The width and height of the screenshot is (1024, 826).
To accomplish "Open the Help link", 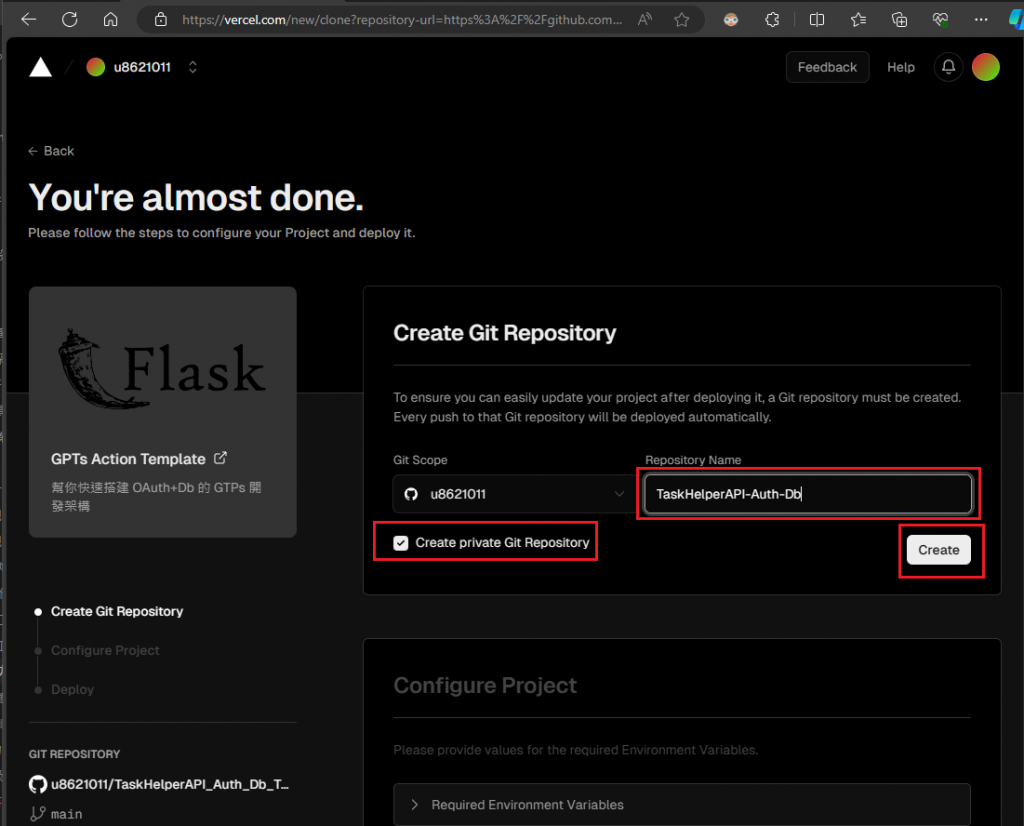I will coord(901,67).
